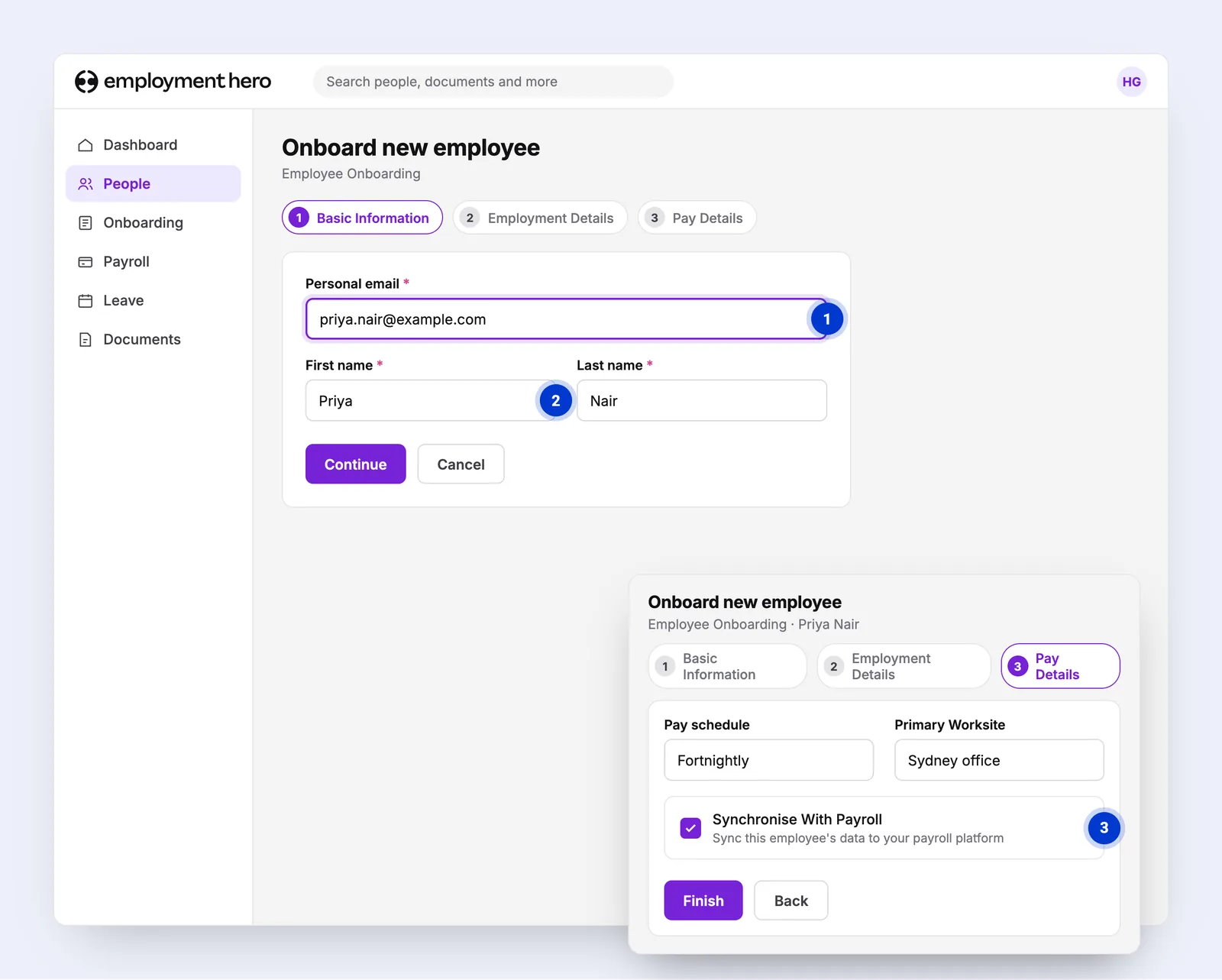The height and width of the screenshot is (980, 1222).
Task: Click the Onboarding sidebar icon
Action: pos(86,223)
